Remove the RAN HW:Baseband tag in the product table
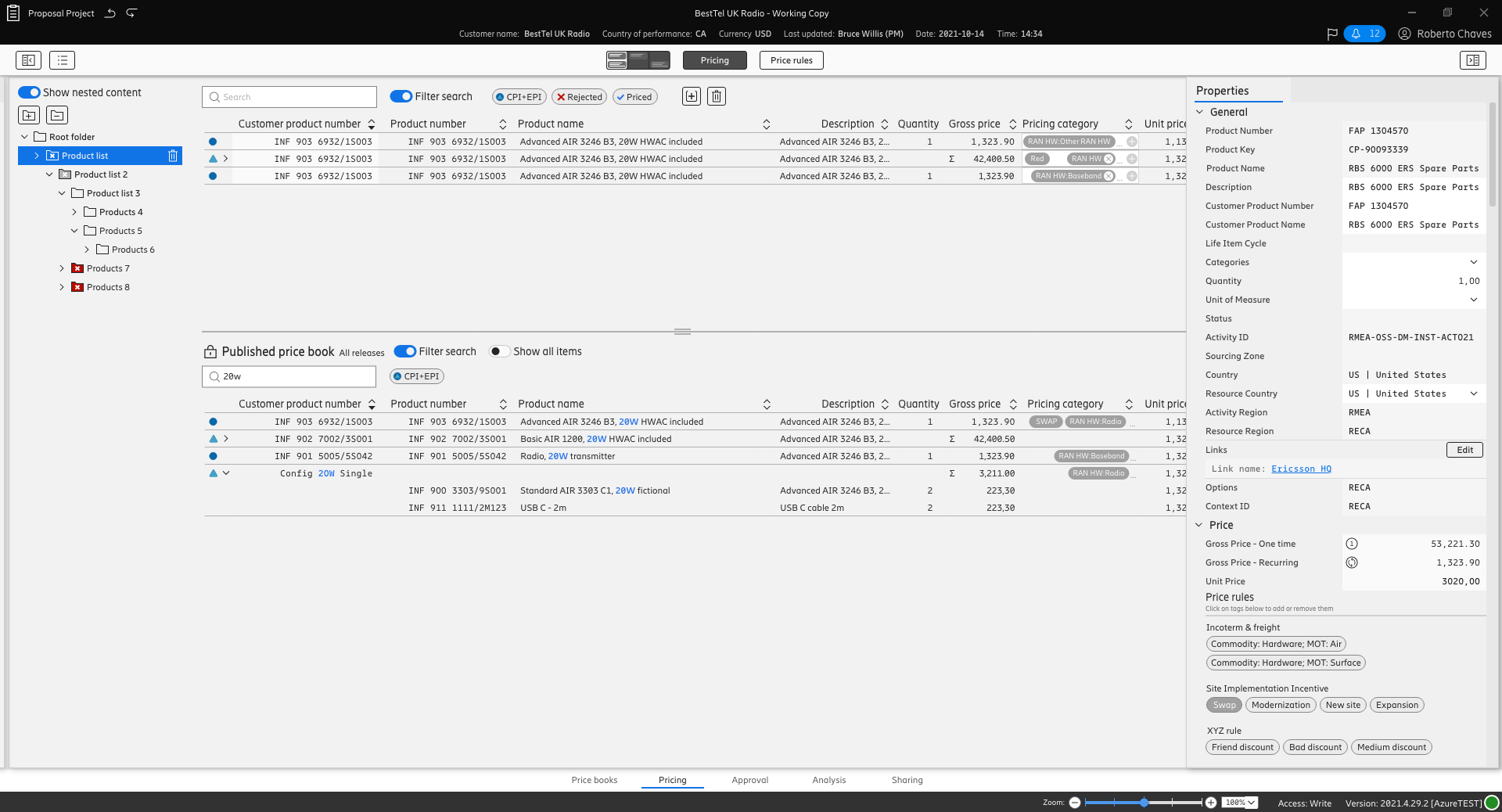 [x=1109, y=176]
